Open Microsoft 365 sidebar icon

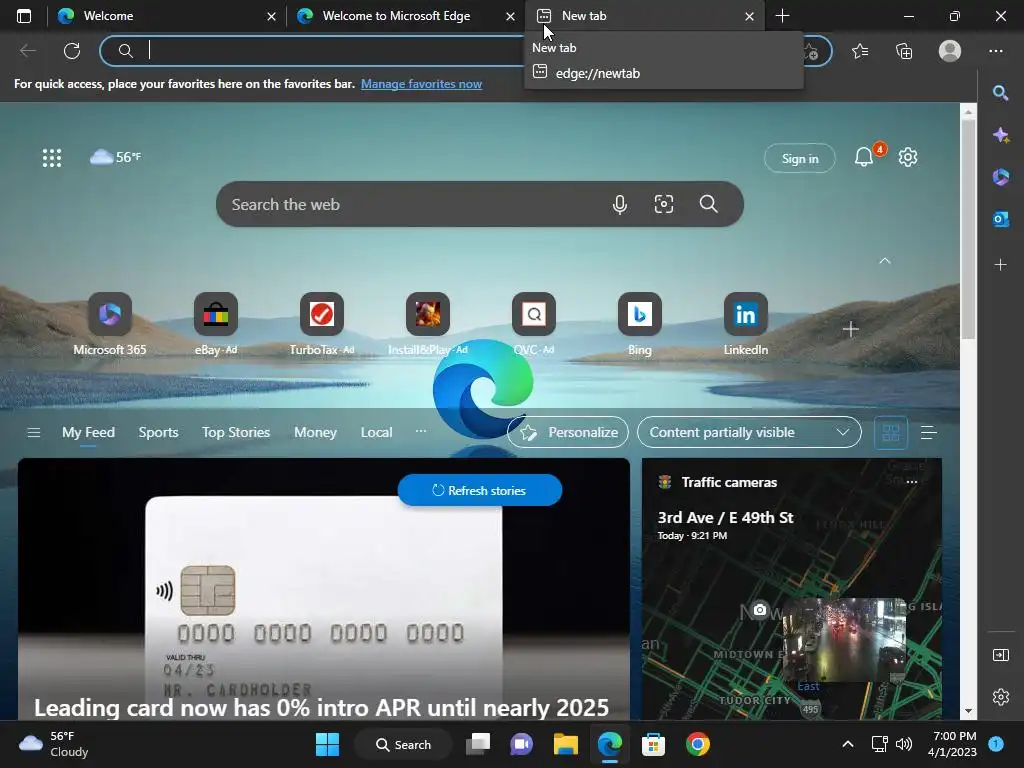1000,177
